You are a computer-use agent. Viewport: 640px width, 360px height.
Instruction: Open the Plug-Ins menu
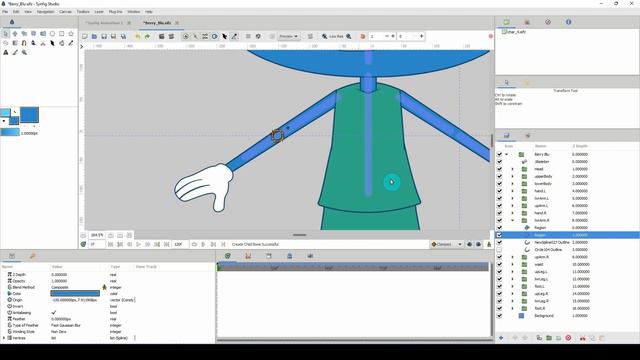click(116, 12)
